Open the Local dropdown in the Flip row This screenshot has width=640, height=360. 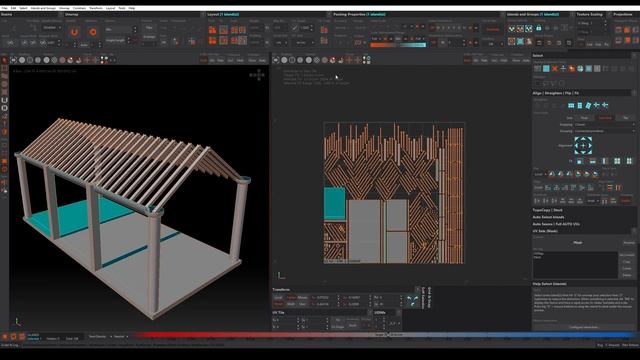pos(540,174)
